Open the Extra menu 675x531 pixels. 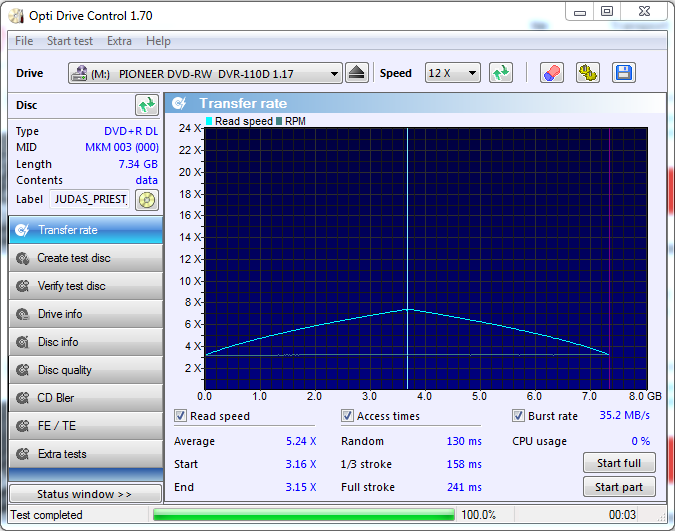click(x=119, y=41)
